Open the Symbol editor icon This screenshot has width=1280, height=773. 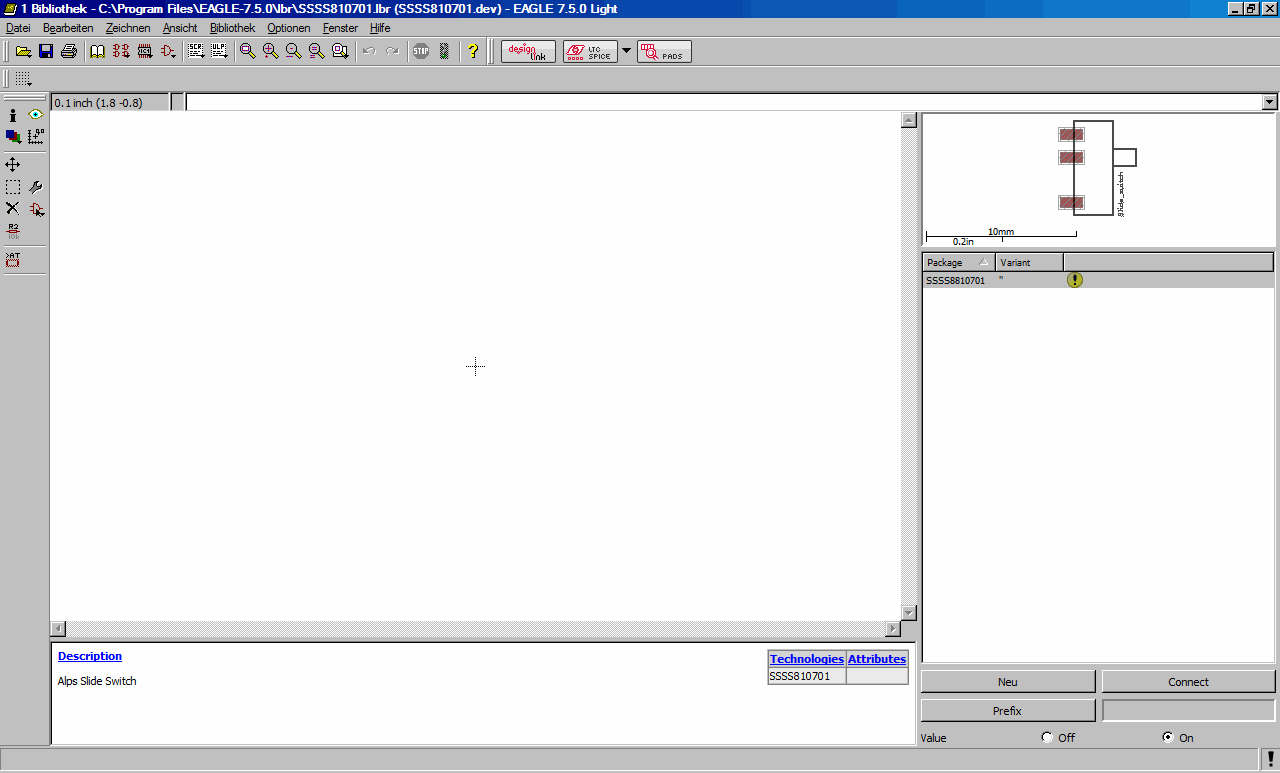168,51
